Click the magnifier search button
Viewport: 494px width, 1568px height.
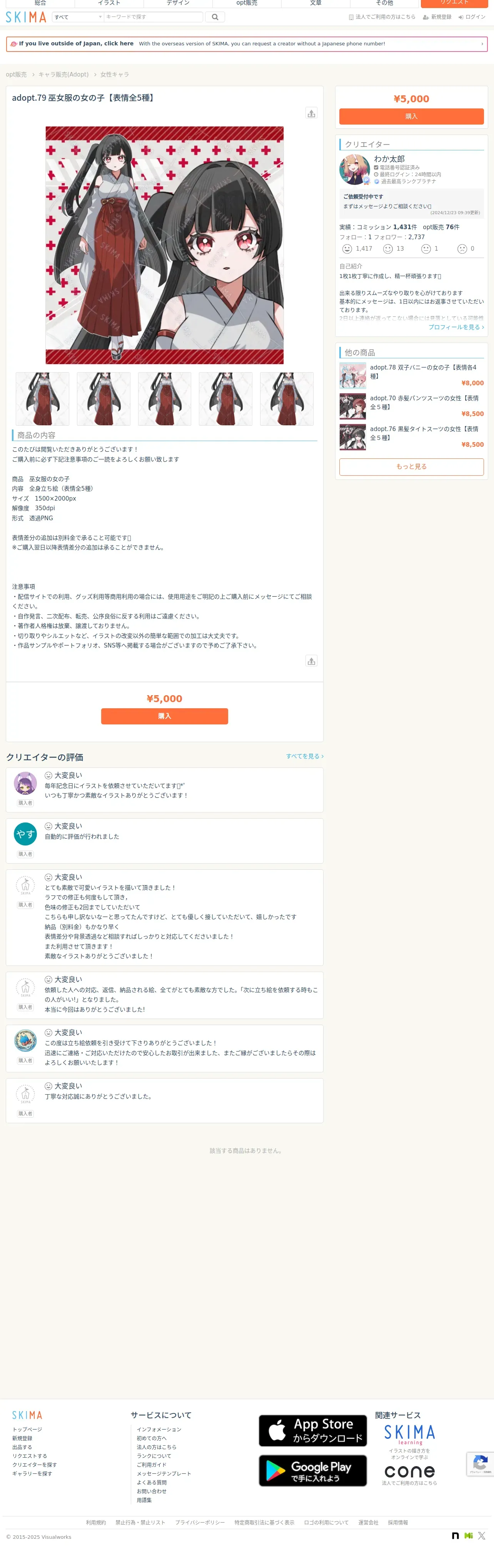(x=215, y=17)
